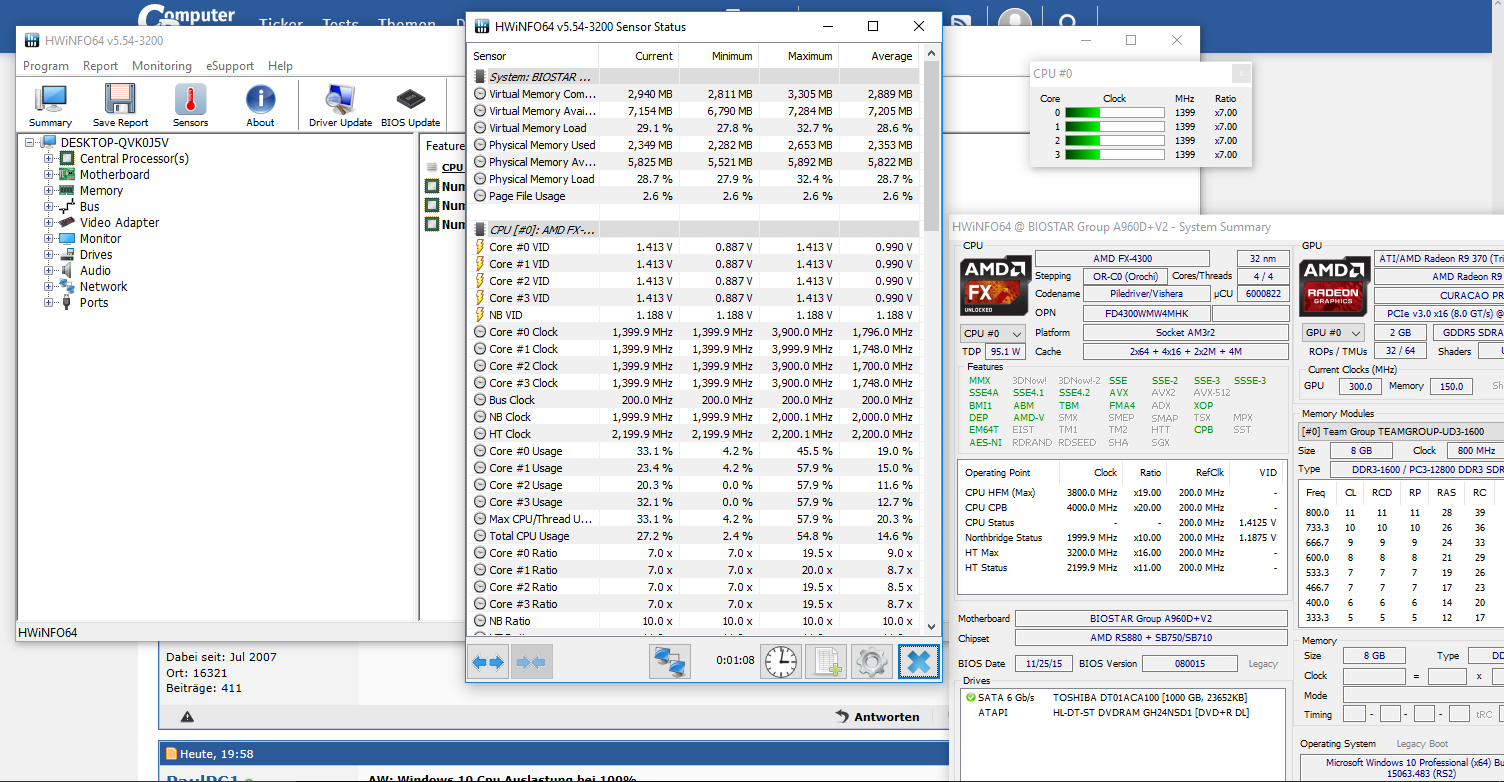1504x782 pixels.
Task: Open the Monitoring menu
Action: 161,66
